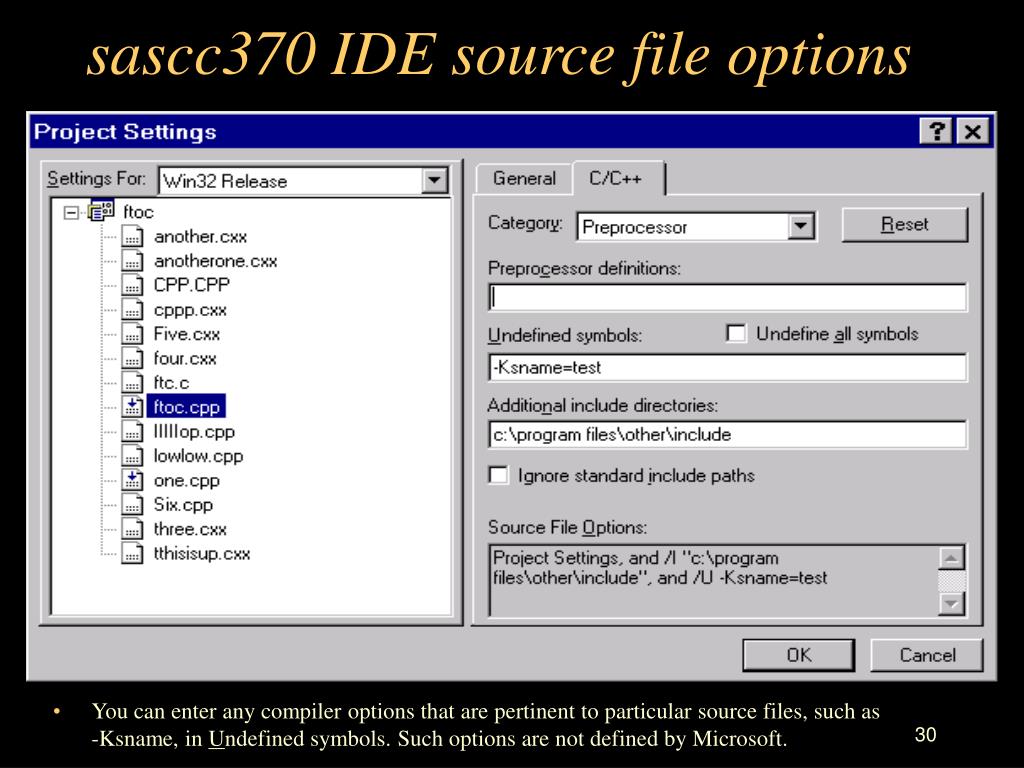Click Source File Options scroll up arrow
The height and width of the screenshot is (768, 1024).
coord(952,558)
